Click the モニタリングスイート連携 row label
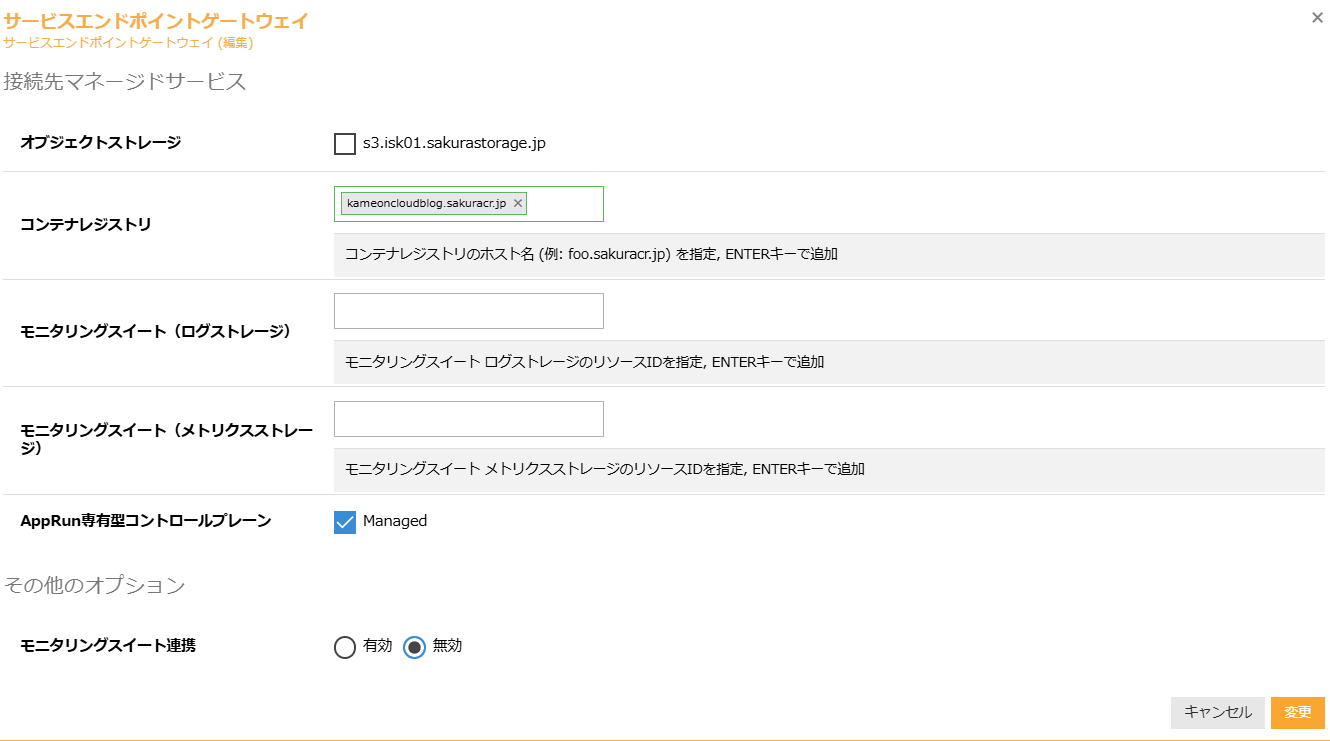The width and height of the screenshot is (1330, 741). (x=108, y=646)
